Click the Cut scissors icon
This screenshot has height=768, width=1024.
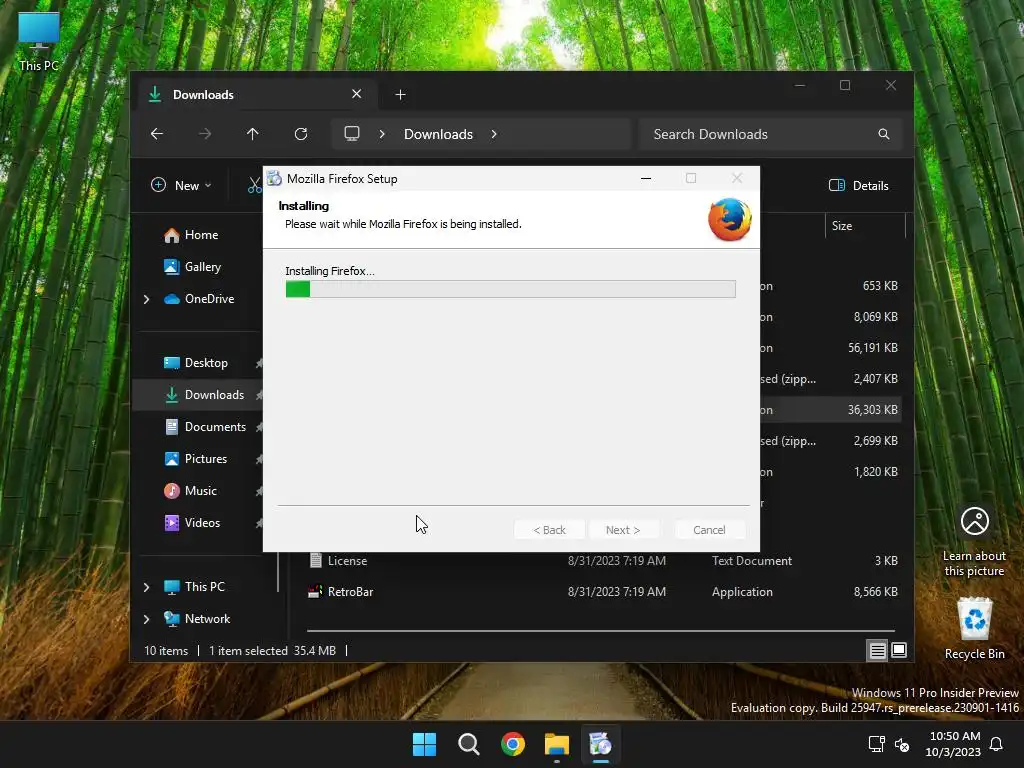[255, 185]
